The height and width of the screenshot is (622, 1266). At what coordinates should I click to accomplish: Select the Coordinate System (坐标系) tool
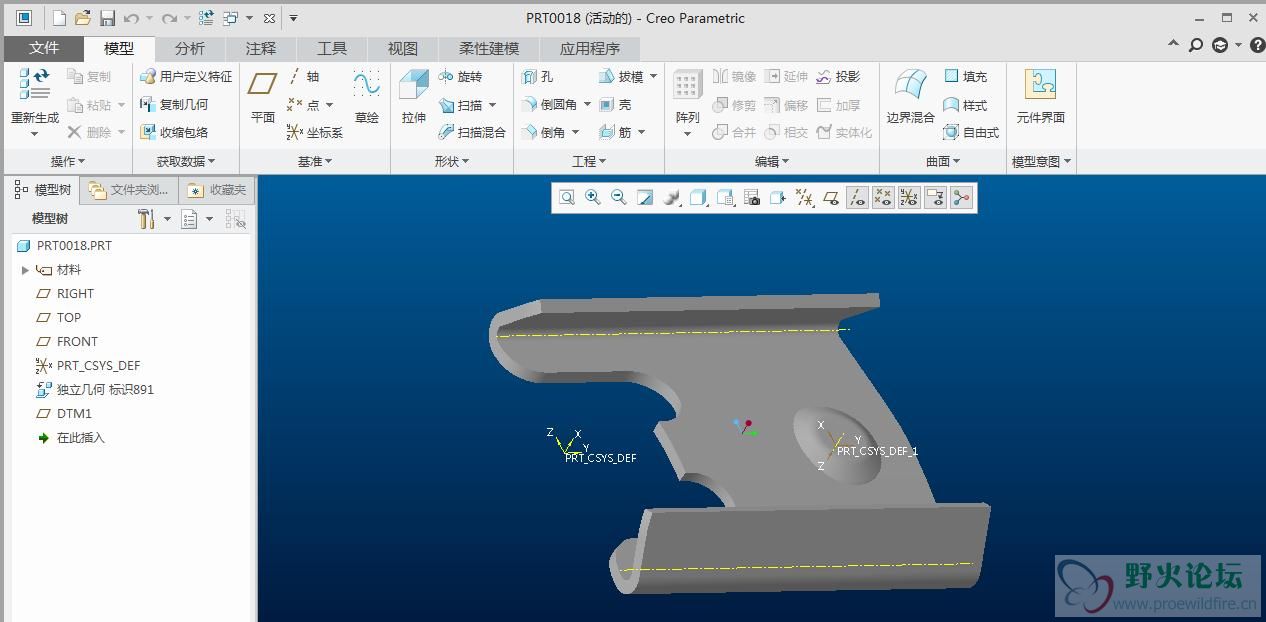(315, 132)
